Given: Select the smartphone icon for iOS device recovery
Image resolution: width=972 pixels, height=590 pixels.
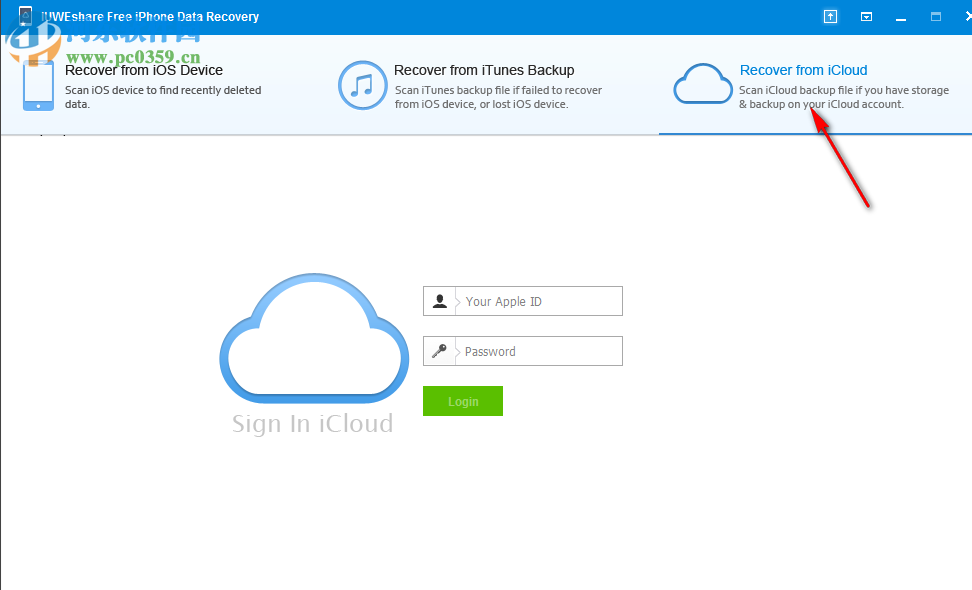Looking at the screenshot, I should point(37,86).
